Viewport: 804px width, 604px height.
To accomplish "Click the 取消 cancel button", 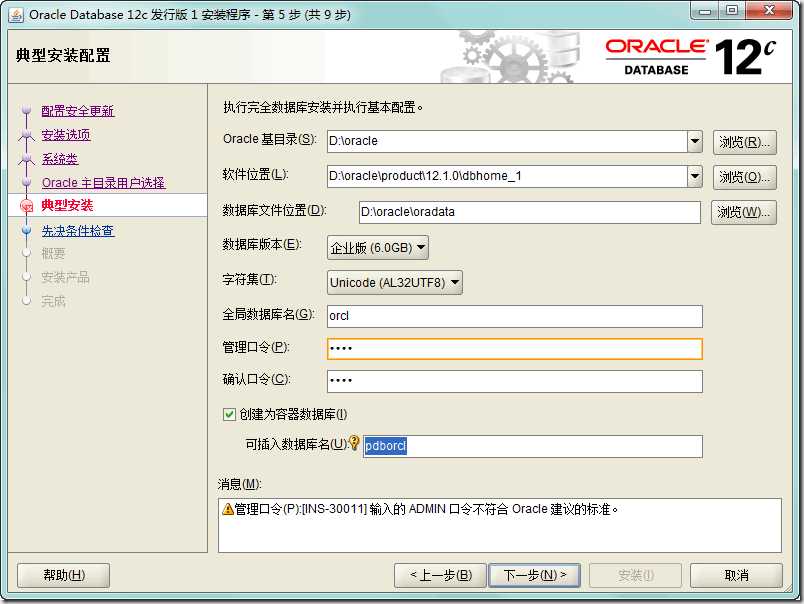I will [736, 575].
